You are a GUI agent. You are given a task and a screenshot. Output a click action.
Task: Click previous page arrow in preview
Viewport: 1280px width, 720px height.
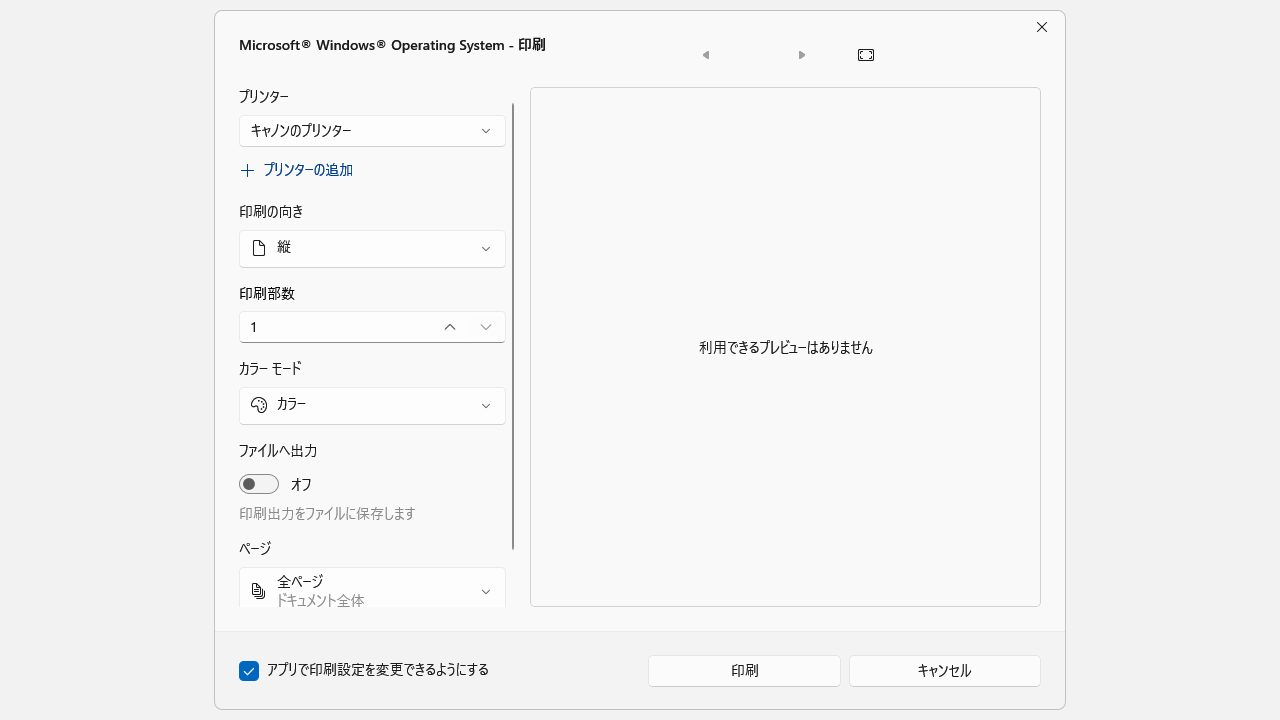tap(706, 55)
